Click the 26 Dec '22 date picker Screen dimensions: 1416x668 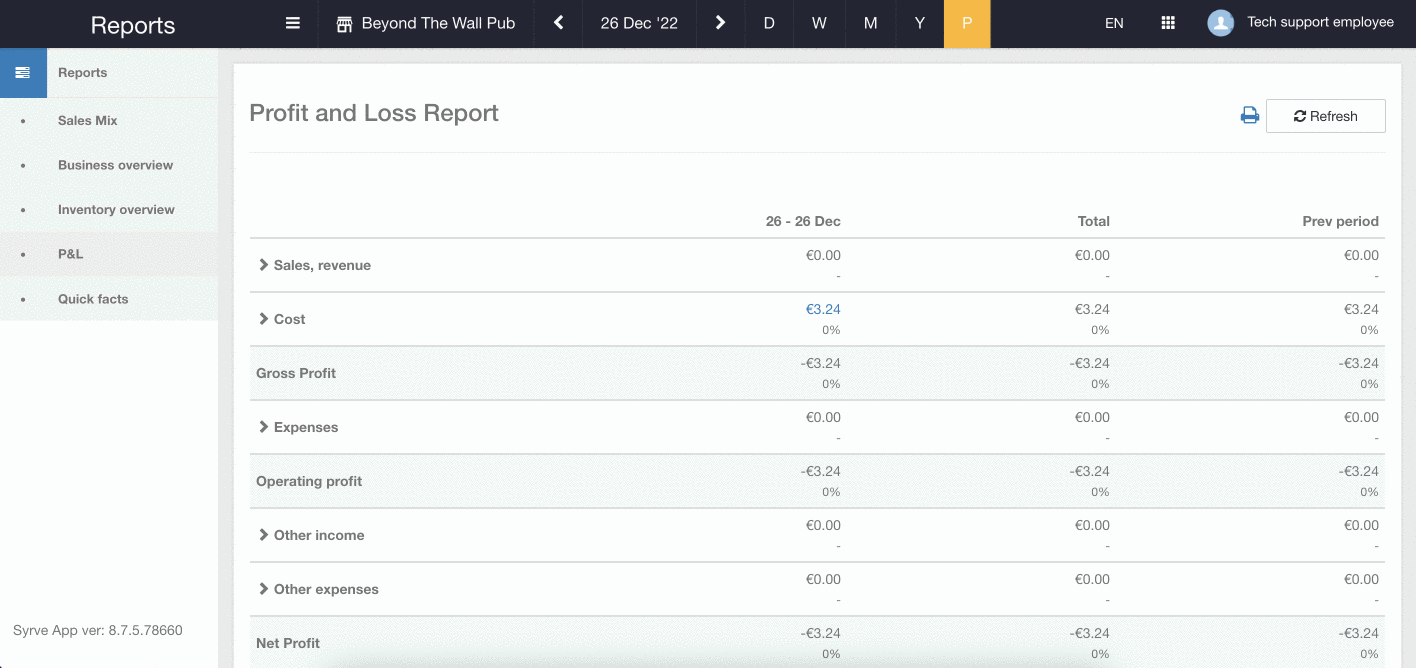click(639, 23)
